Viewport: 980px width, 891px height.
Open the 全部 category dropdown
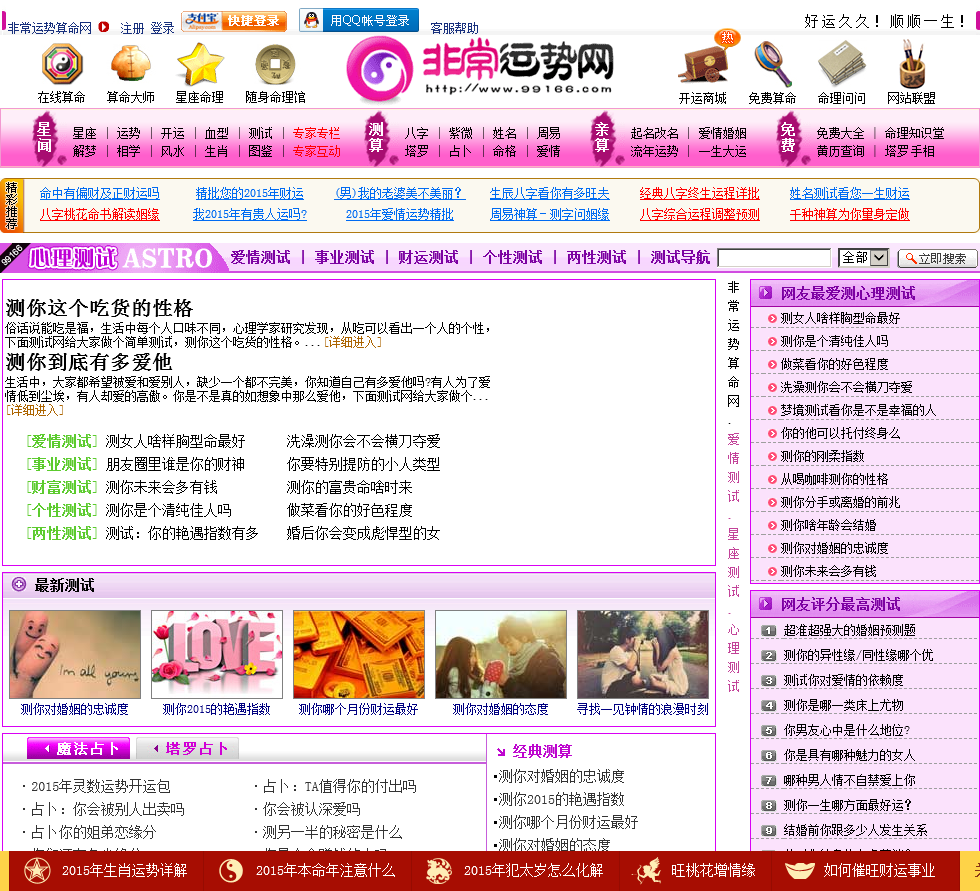(x=863, y=257)
